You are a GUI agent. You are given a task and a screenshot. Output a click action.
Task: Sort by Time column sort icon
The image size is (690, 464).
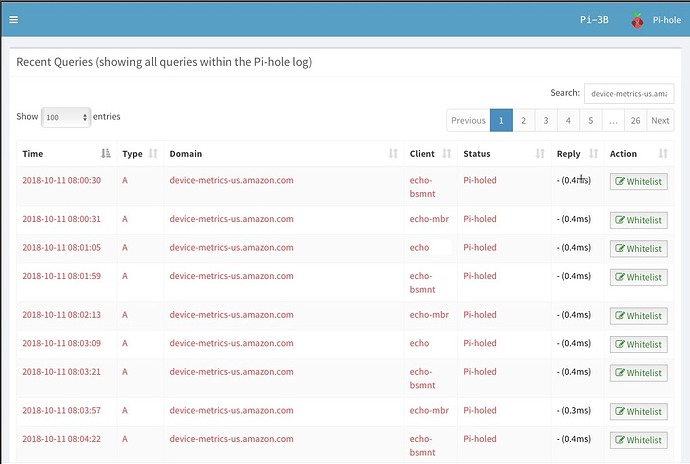[x=106, y=154]
